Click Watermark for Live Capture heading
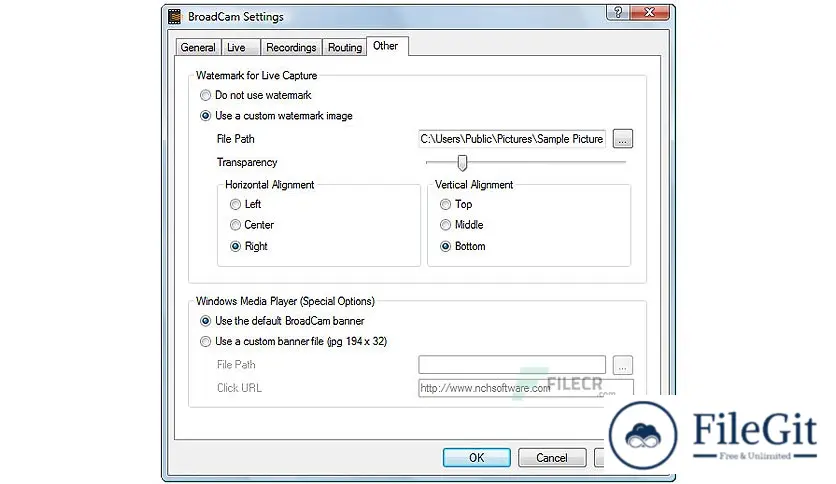The width and height of the screenshot is (836, 484). pos(256,76)
